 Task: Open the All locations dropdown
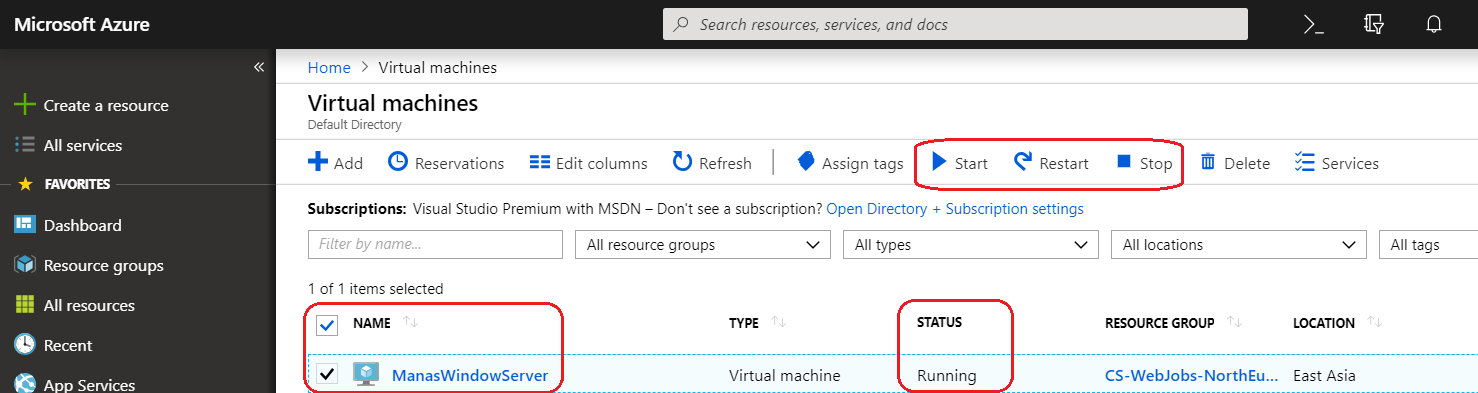[1239, 244]
